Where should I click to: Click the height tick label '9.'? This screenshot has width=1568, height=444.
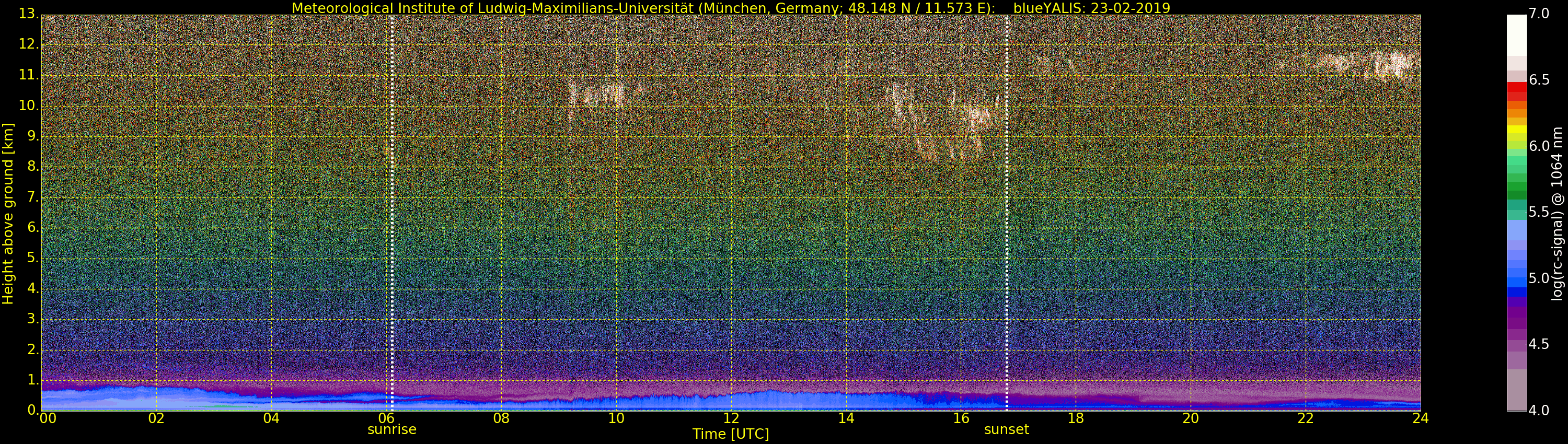(33, 136)
